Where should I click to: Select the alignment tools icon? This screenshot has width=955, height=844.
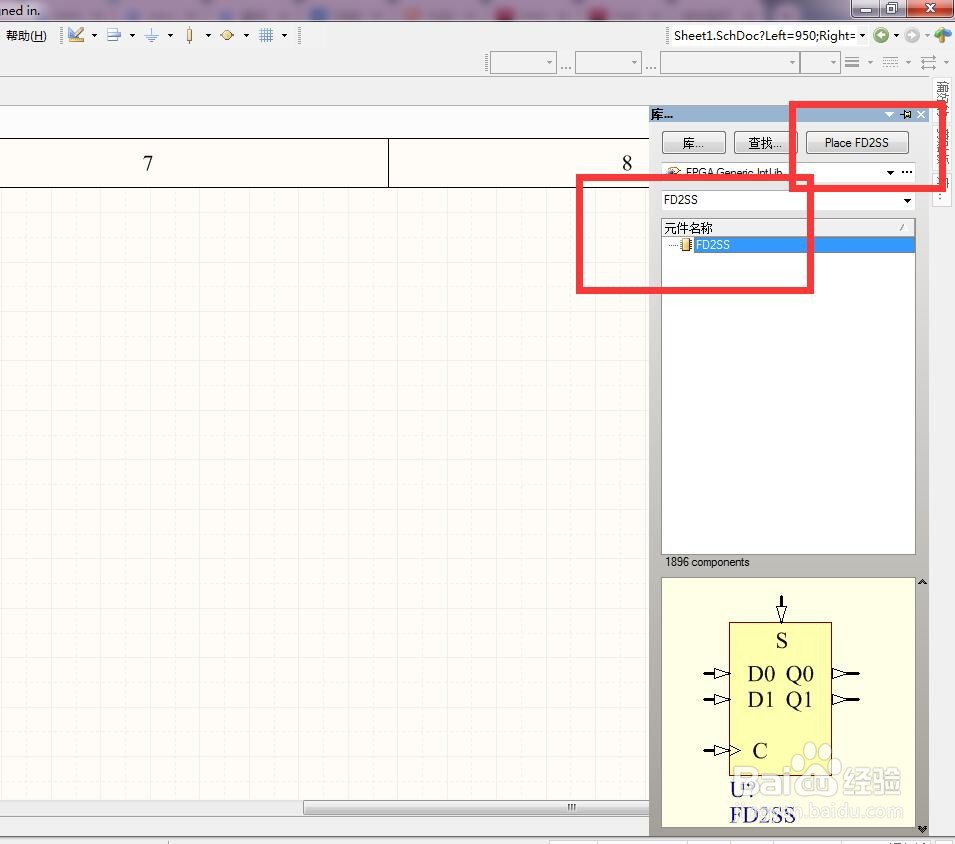pyautogui.click(x=114, y=35)
